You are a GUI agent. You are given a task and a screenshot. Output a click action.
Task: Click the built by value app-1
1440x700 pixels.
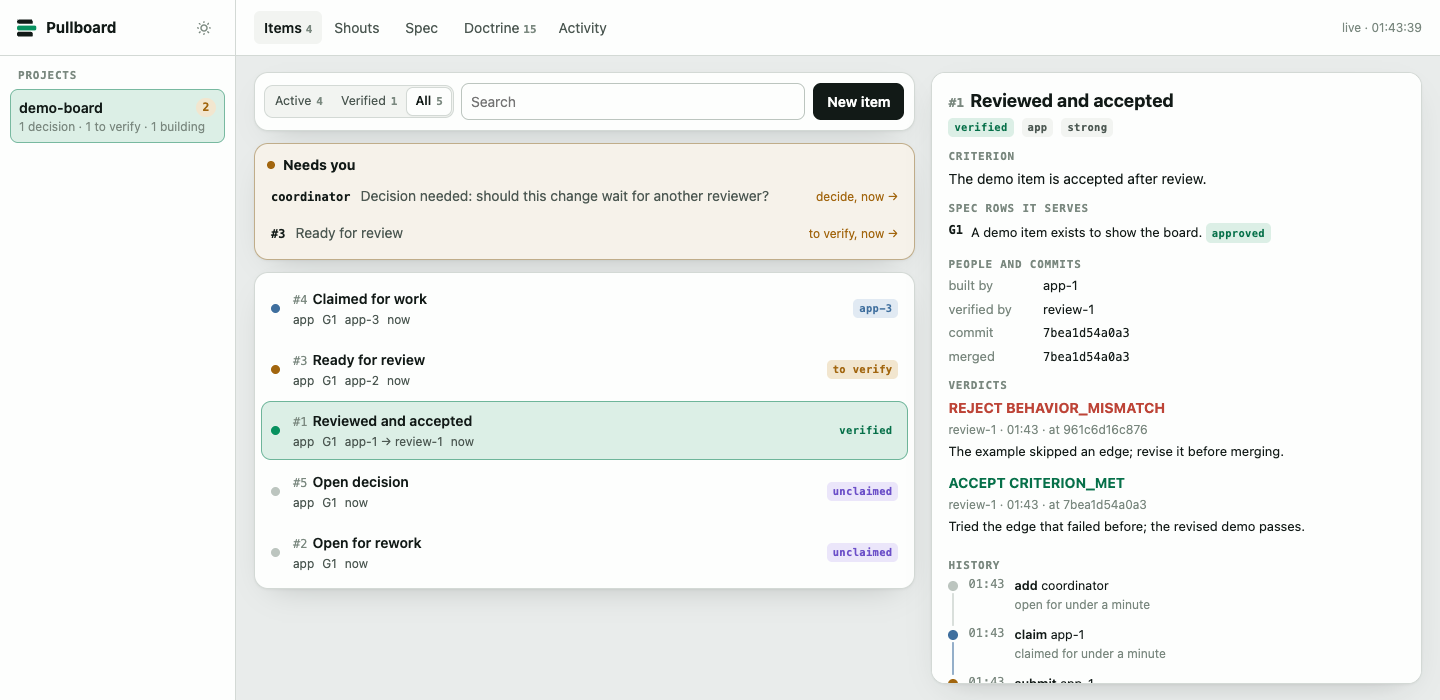click(1060, 286)
